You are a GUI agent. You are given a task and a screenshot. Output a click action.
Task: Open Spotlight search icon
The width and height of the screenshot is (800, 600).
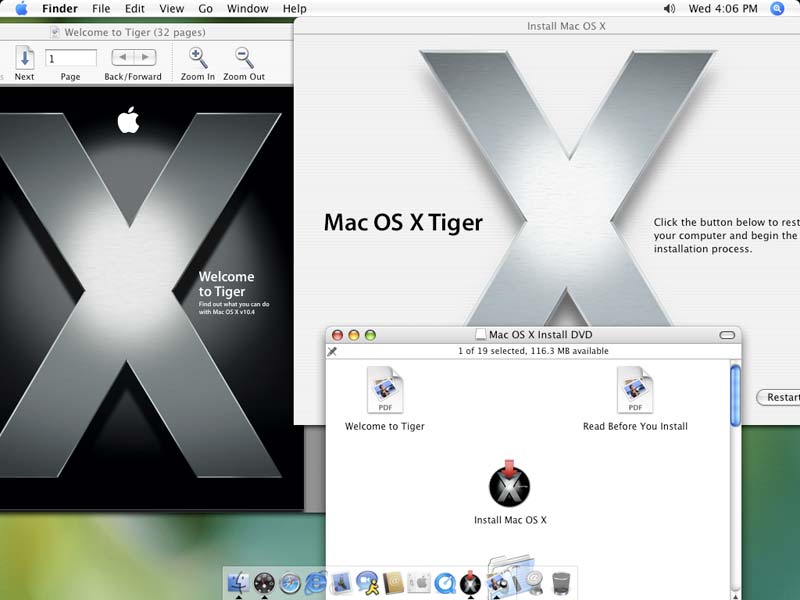777,9
